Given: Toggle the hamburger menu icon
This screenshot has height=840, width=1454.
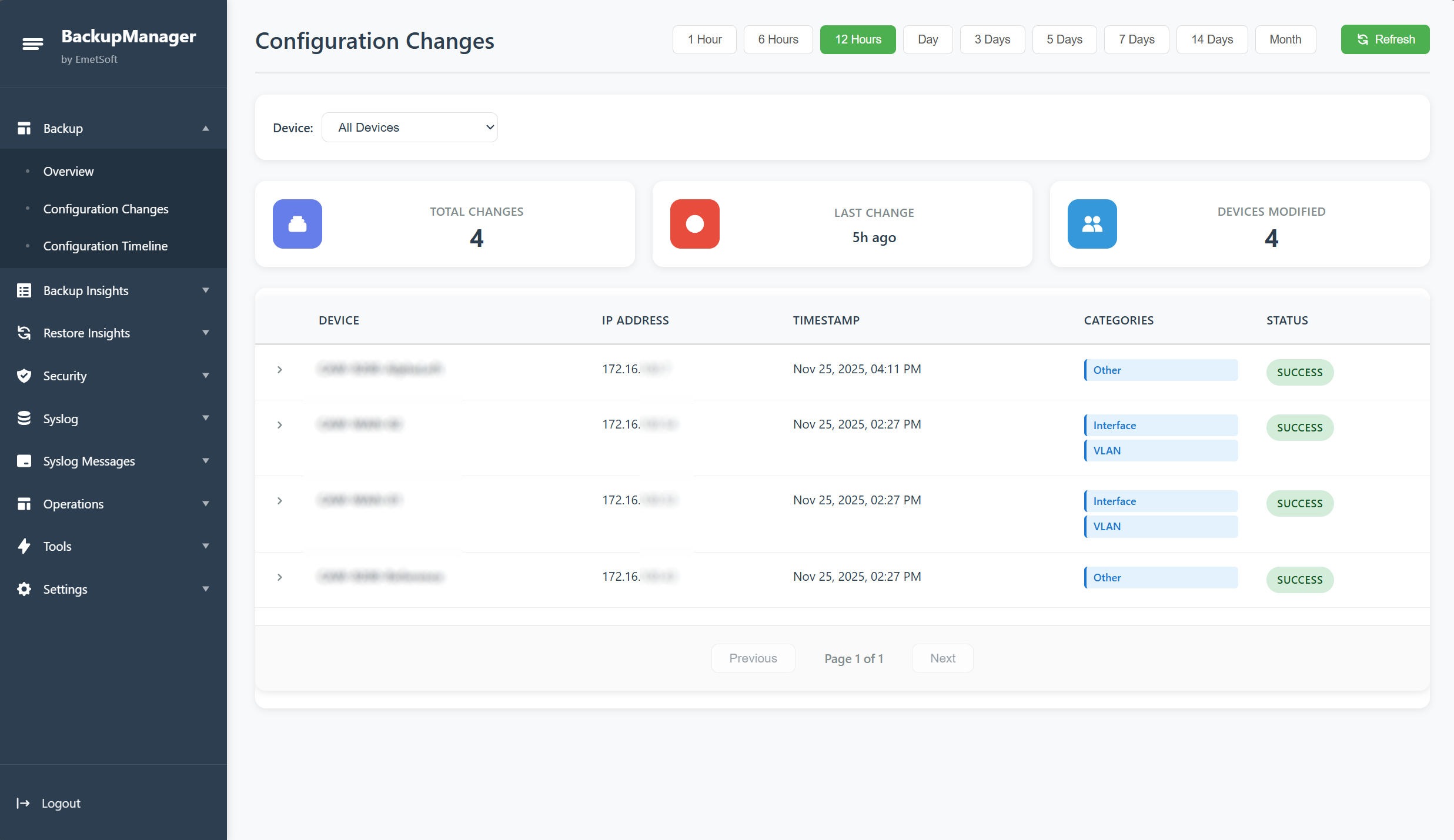Looking at the screenshot, I should tap(33, 44).
